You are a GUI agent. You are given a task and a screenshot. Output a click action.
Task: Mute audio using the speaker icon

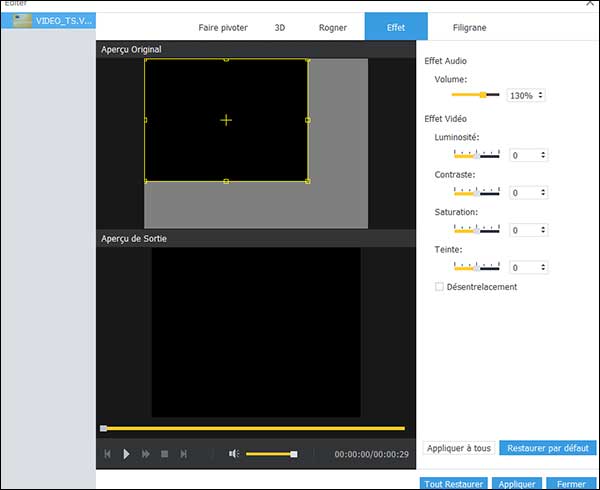coord(233,454)
